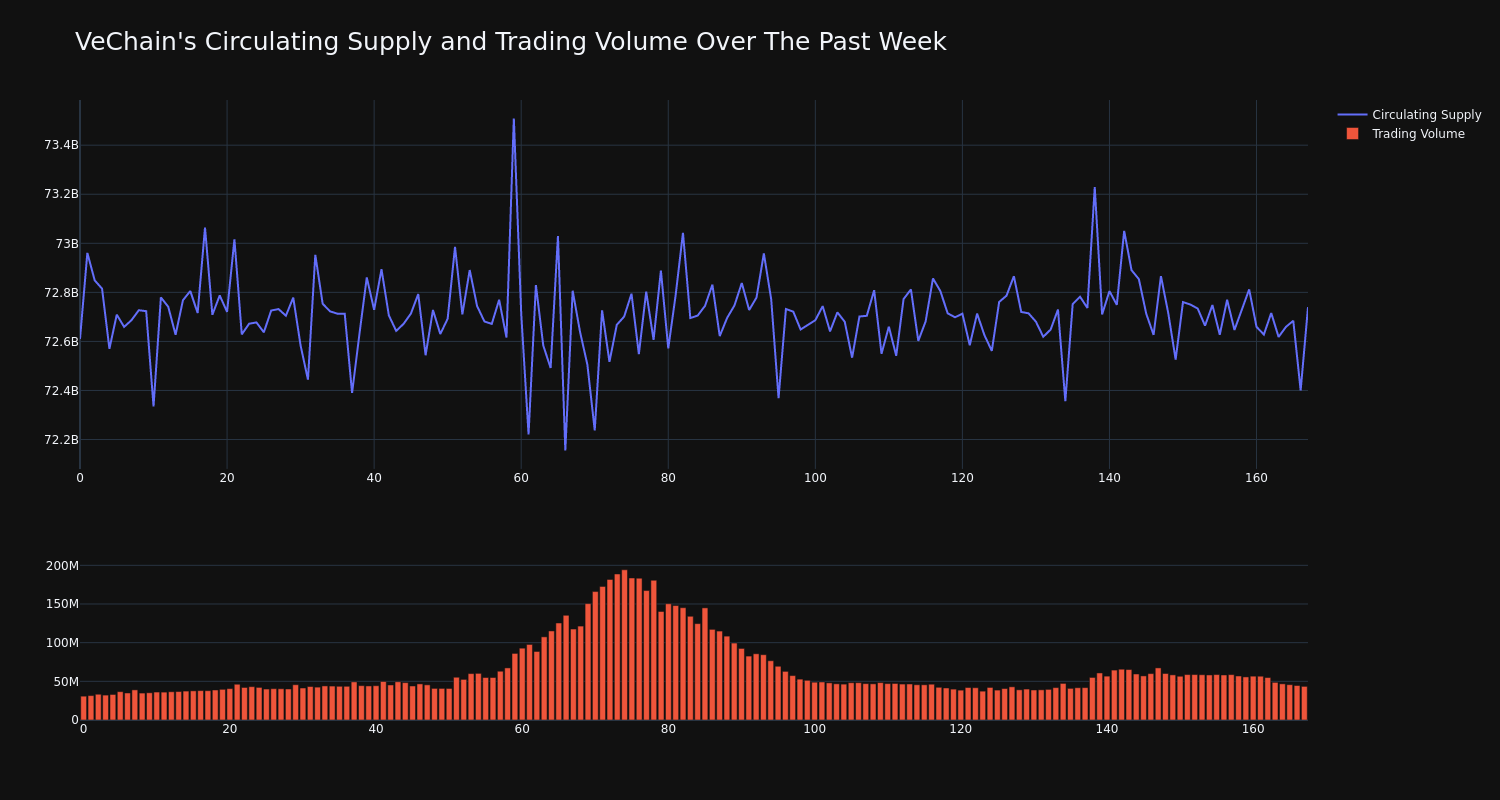1500x800 pixels.
Task: Click the 140 tick on lower x-axis
Action: [x=1107, y=729]
